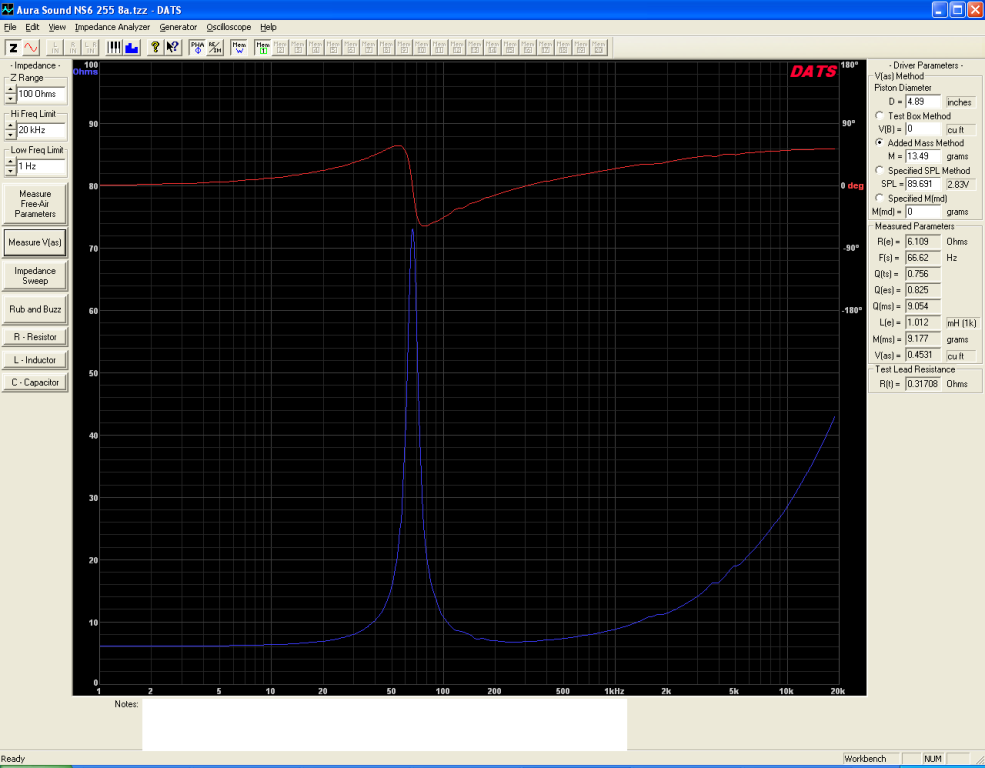985x768 pixels.
Task: Open the Oscilloscope menu
Action: click(x=229, y=27)
